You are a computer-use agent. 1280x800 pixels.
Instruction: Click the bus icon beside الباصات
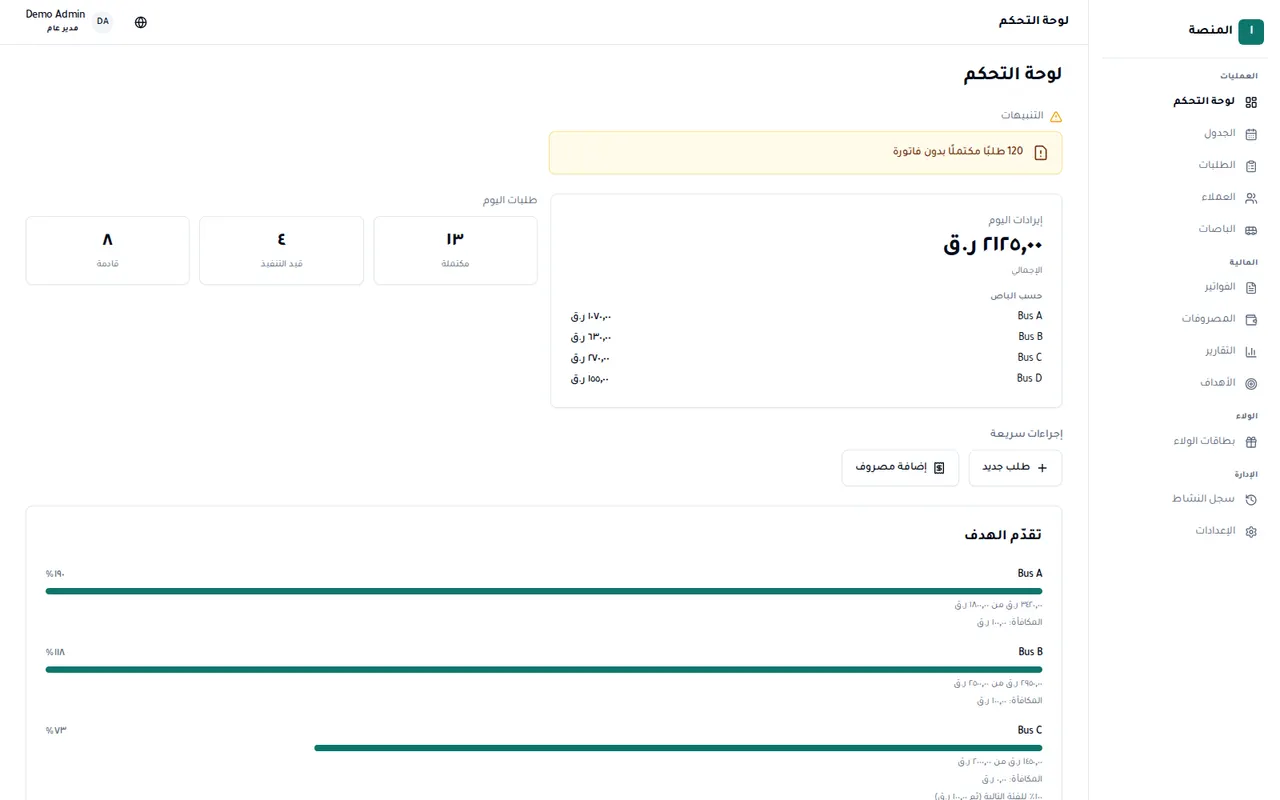[1251, 230]
